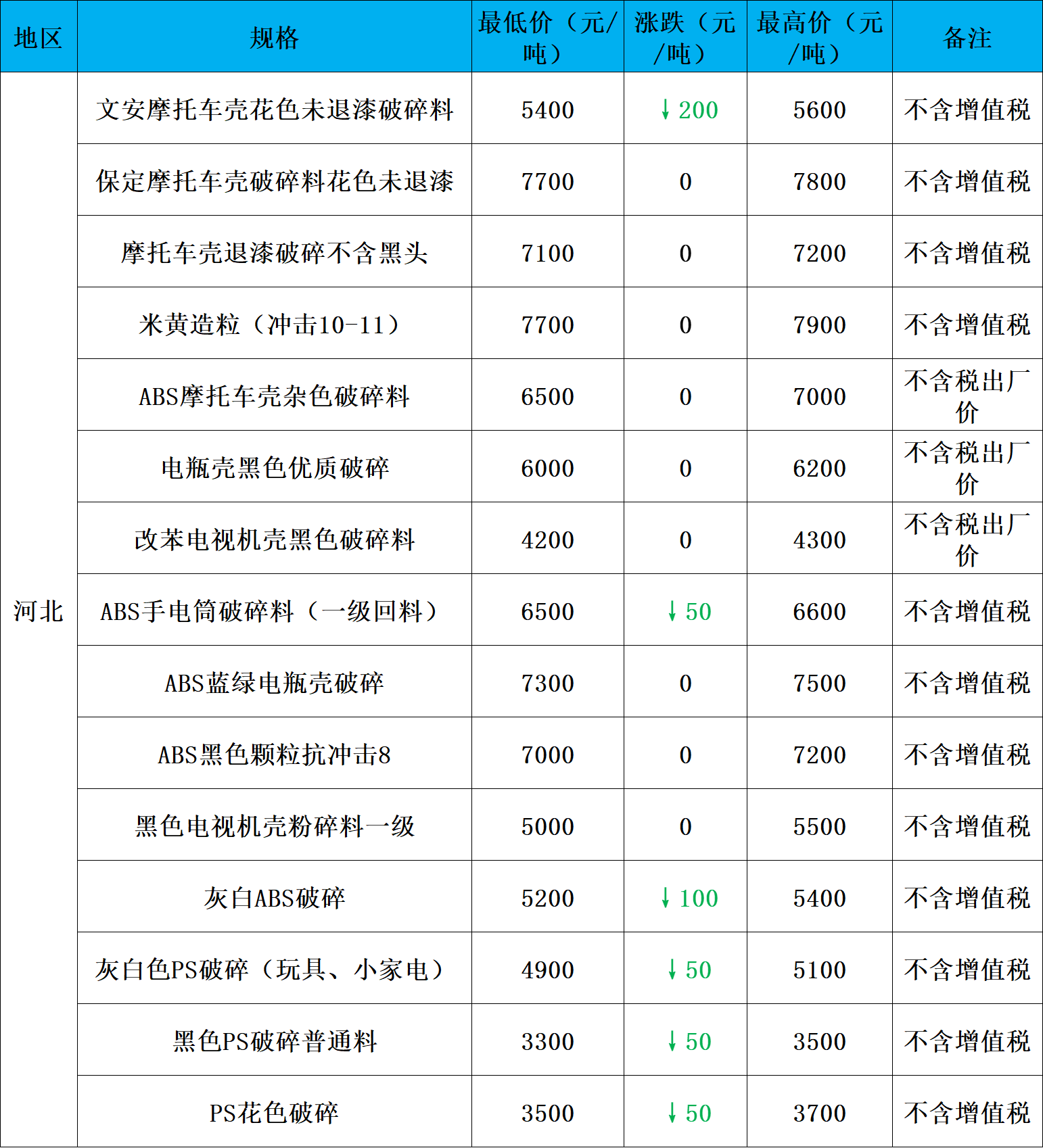Click the down arrow in PS花色破碎 row
1043x1148 pixels.
click(672, 1113)
